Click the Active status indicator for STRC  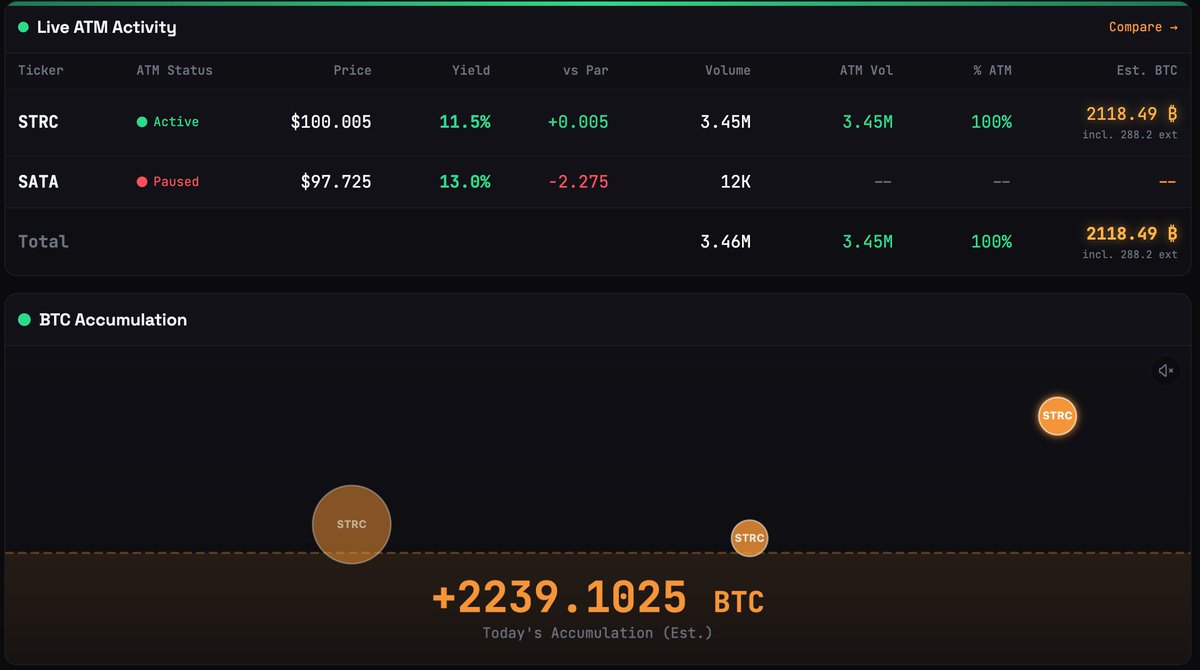coord(168,122)
